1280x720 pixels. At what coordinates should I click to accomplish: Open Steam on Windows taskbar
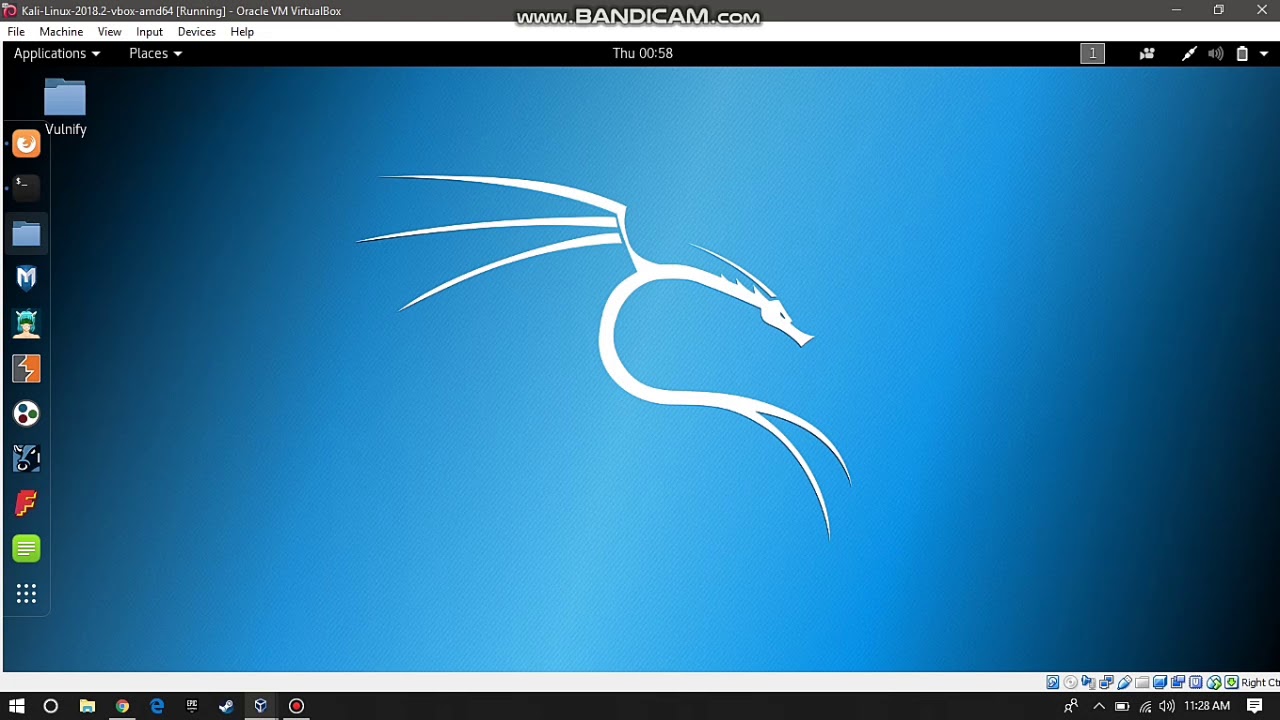pyautogui.click(x=226, y=706)
